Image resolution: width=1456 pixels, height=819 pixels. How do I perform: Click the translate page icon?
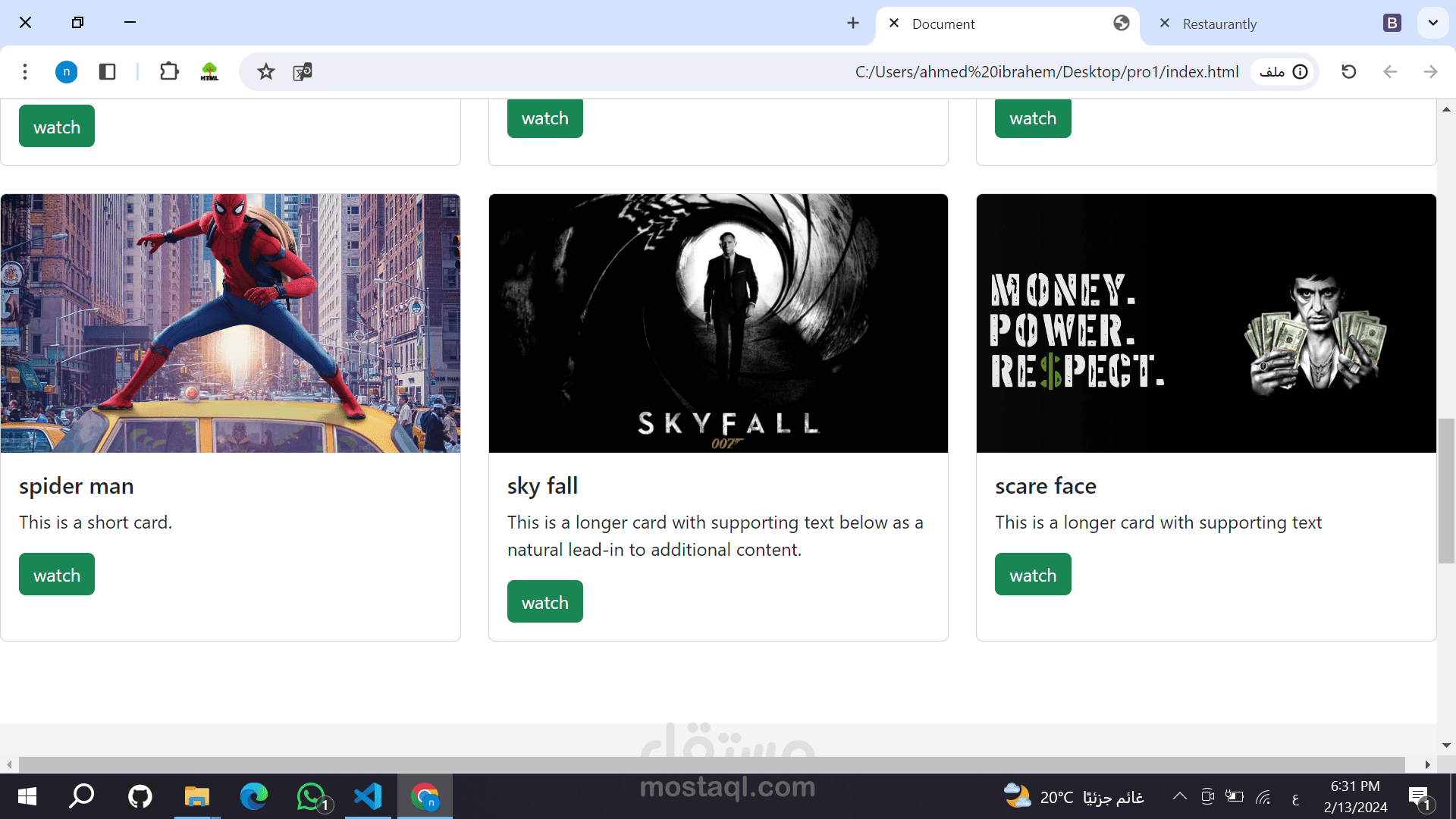click(303, 71)
